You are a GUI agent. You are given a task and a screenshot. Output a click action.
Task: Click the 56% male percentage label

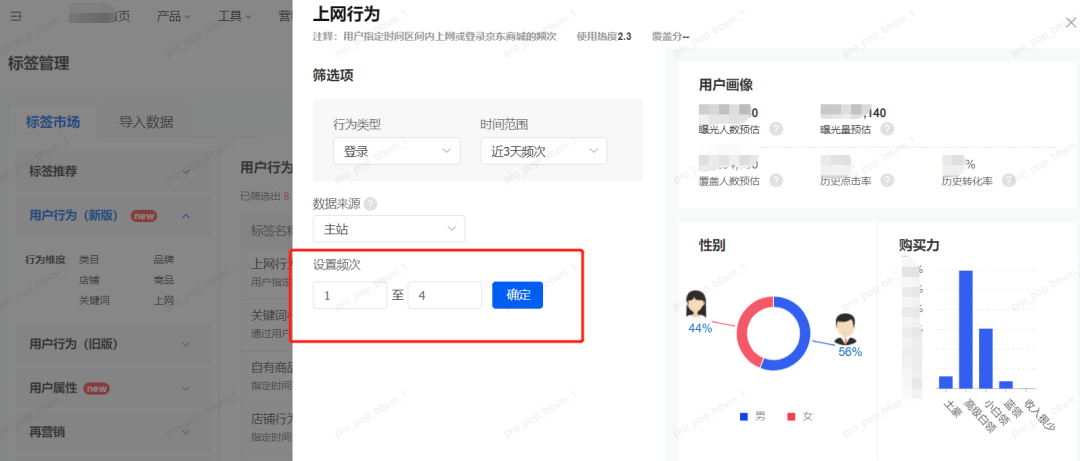(x=850, y=352)
